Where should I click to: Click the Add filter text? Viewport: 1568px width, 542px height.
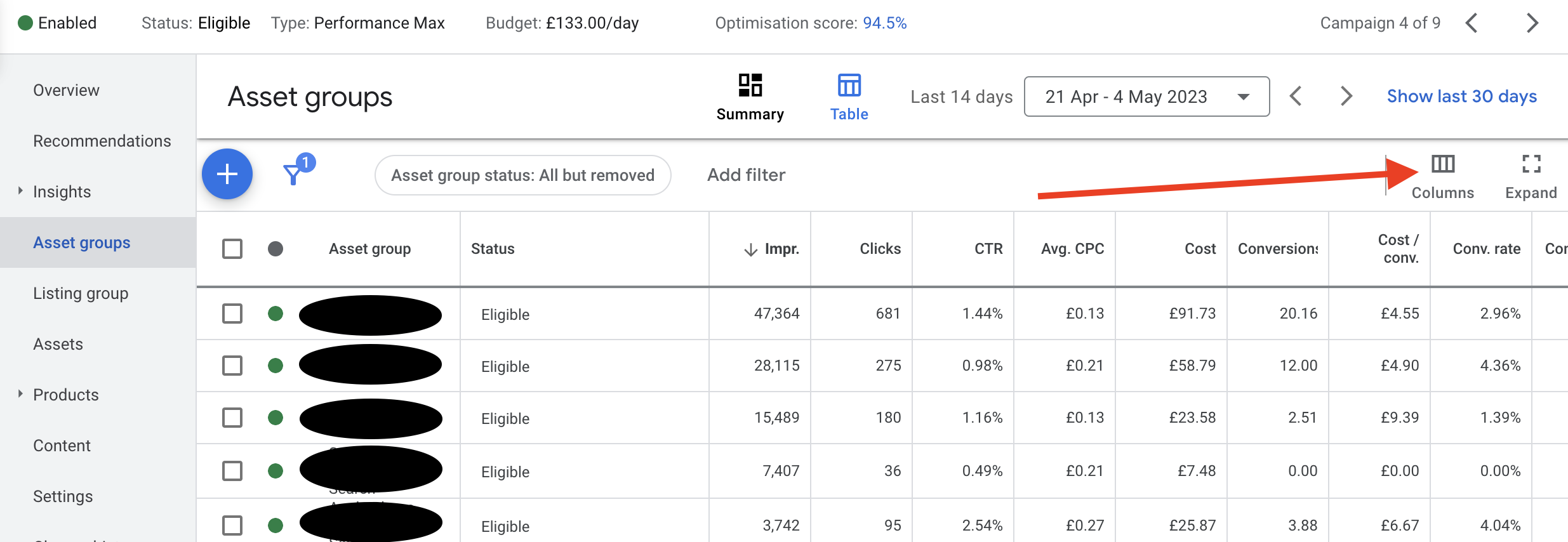746,175
